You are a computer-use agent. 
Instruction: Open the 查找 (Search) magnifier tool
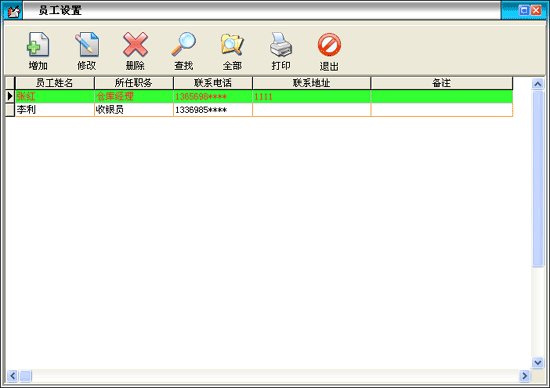pyautogui.click(x=184, y=45)
